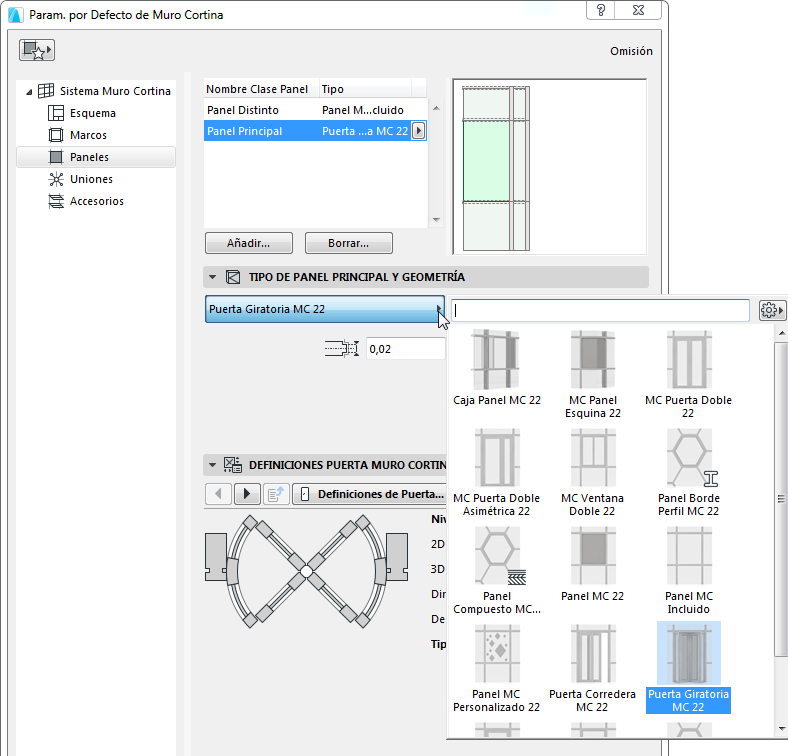This screenshot has height=756, width=788.
Task: Select Accesorios in the tree
Action: pos(96,201)
